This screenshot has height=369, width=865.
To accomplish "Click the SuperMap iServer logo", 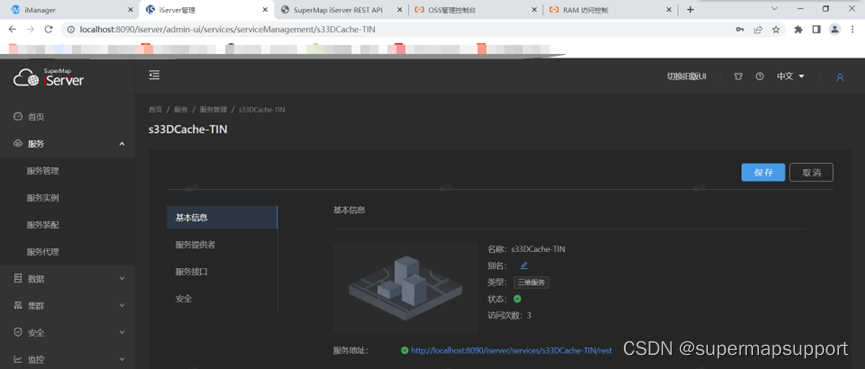I will pos(49,77).
